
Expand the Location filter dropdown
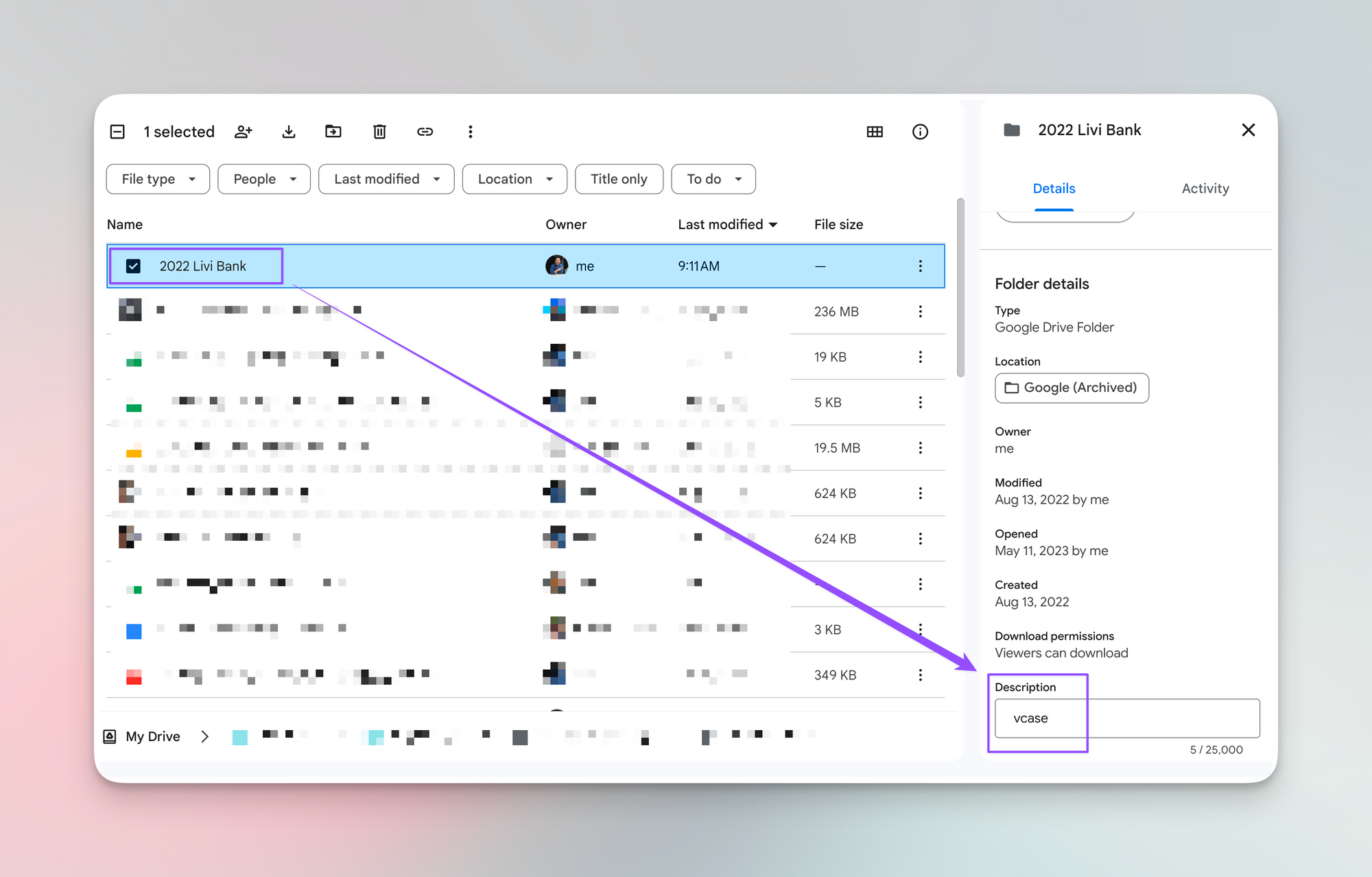514,179
